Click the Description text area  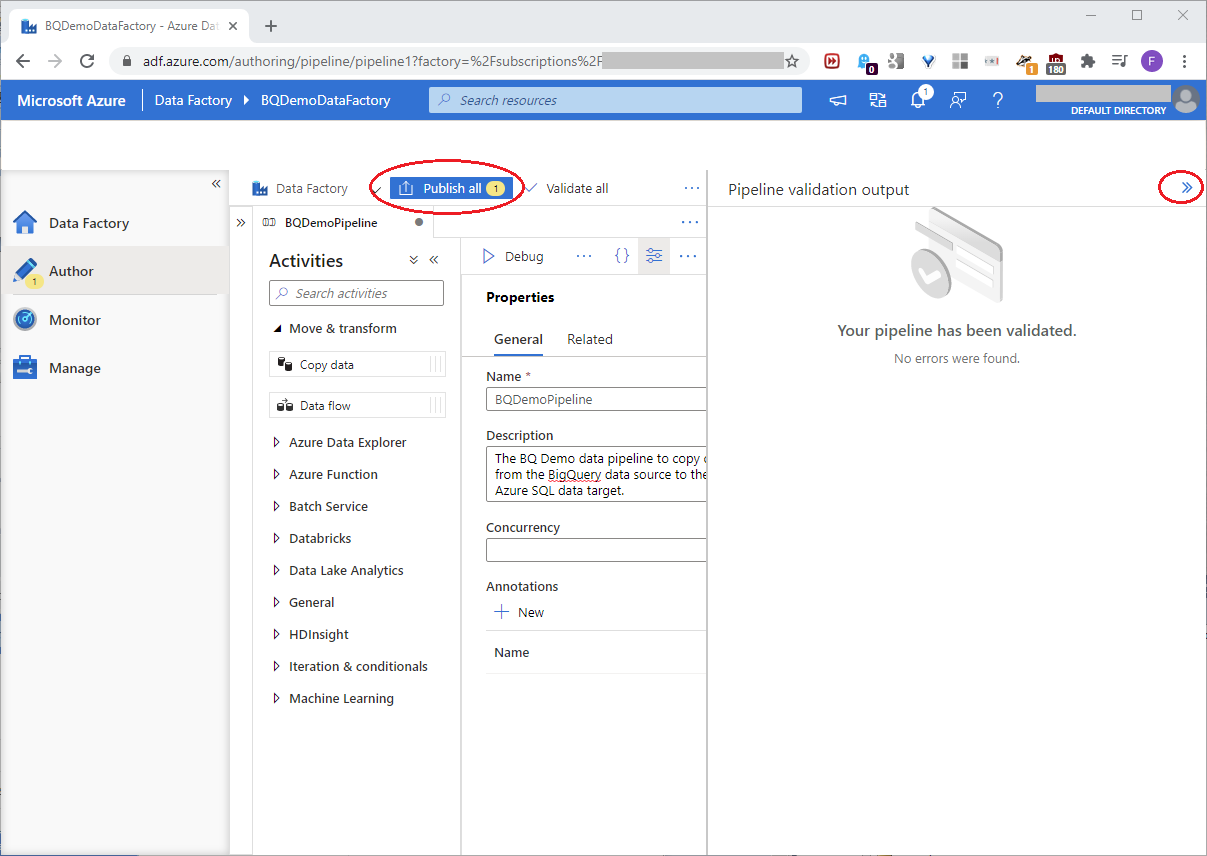tap(596, 474)
